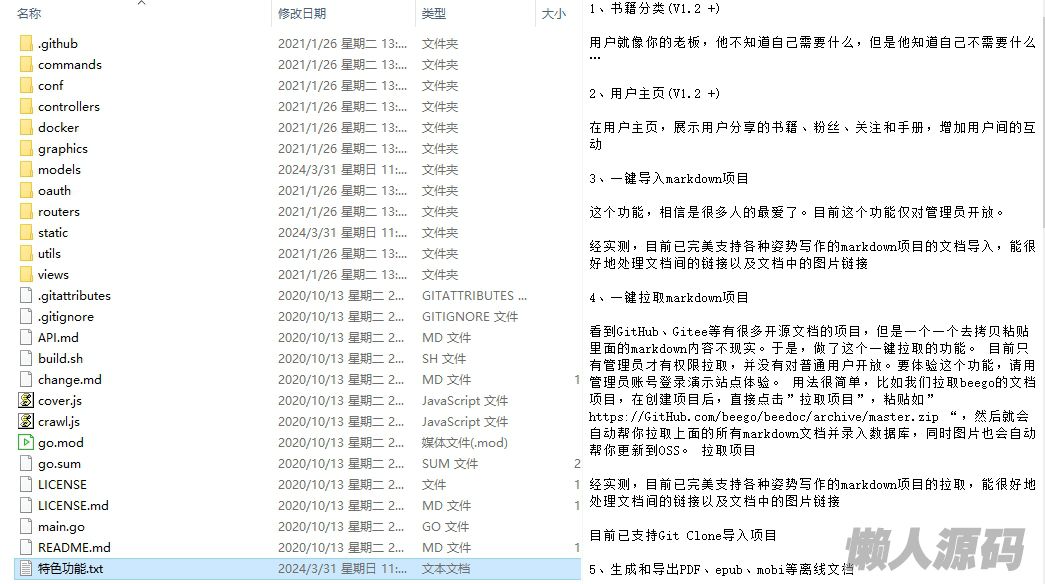Click the heading 4、一键拉取markdown项目

click(668, 297)
